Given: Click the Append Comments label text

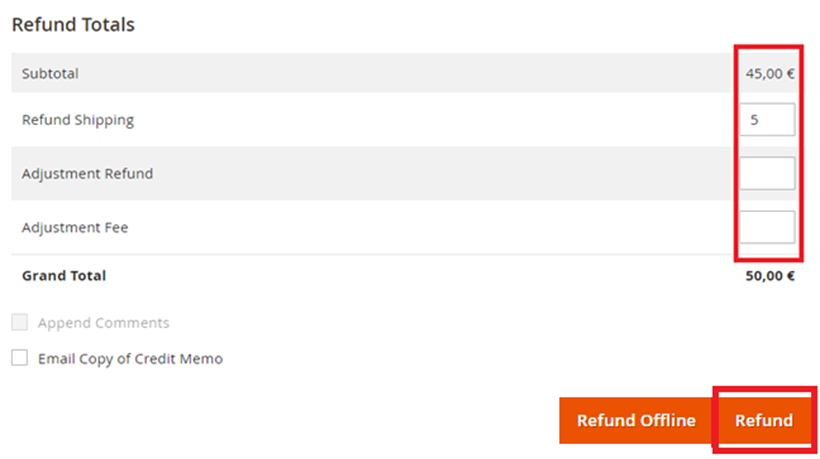Looking at the screenshot, I should 103,323.
